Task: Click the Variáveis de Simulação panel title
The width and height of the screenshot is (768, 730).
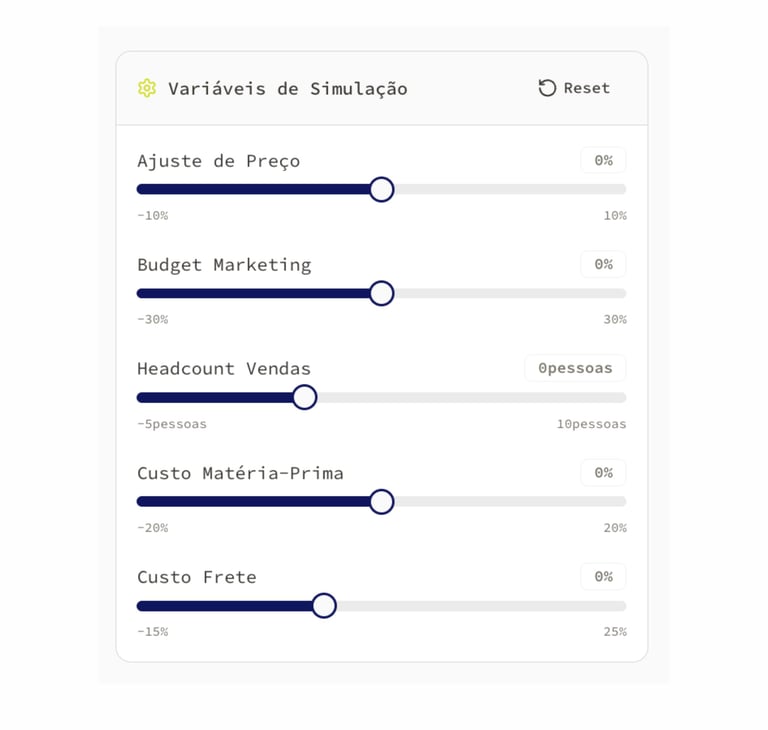Action: [x=287, y=88]
